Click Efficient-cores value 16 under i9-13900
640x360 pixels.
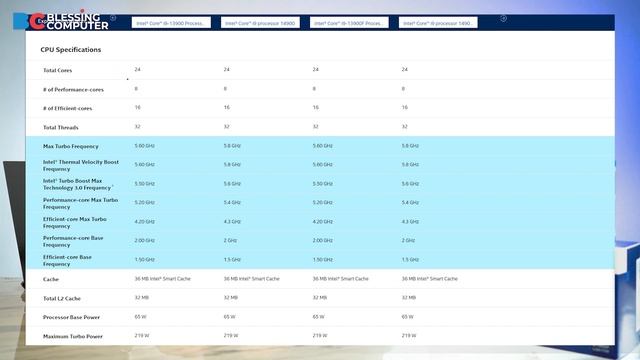tap(138, 107)
